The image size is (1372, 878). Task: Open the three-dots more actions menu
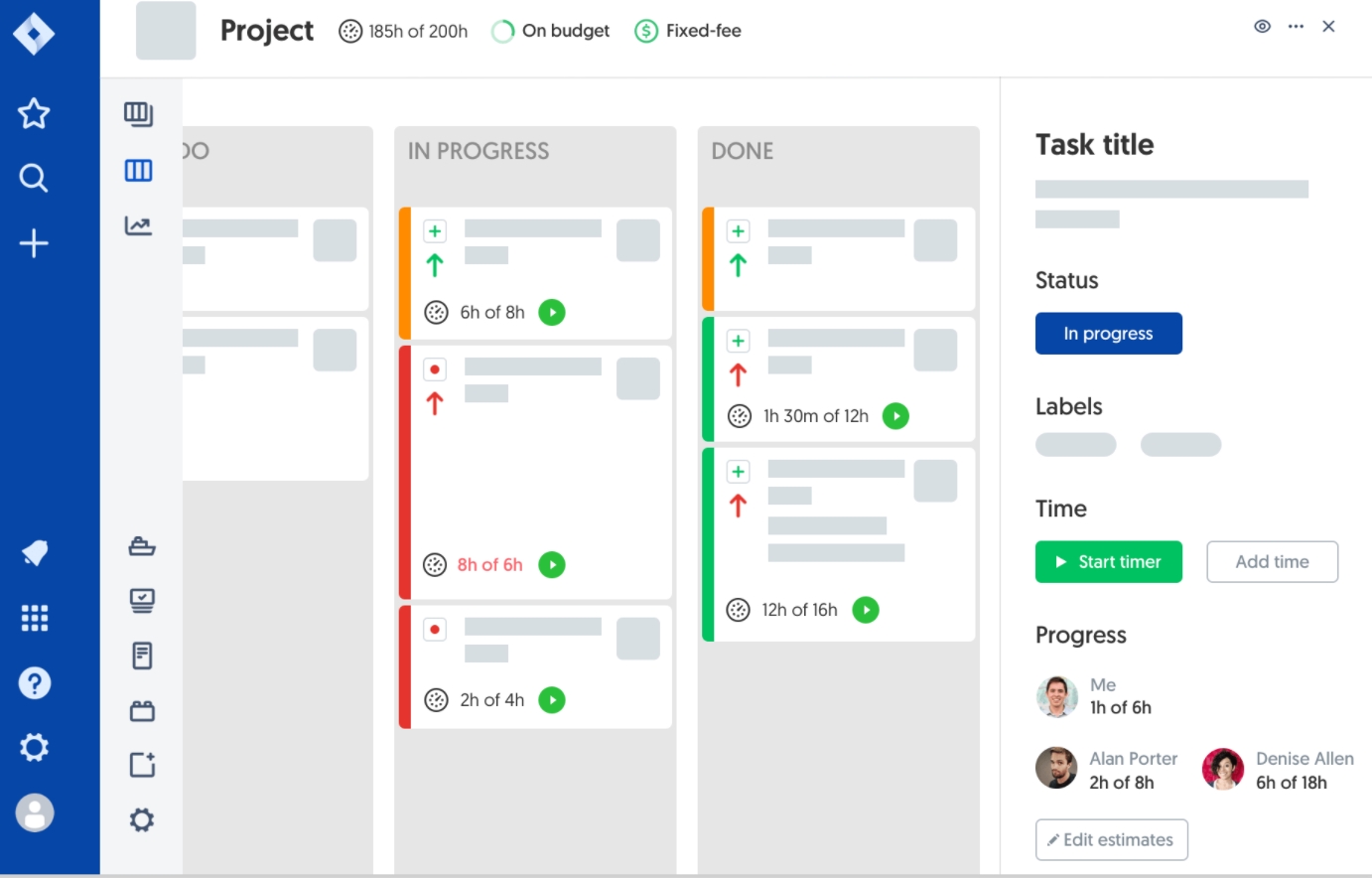pos(1296,27)
